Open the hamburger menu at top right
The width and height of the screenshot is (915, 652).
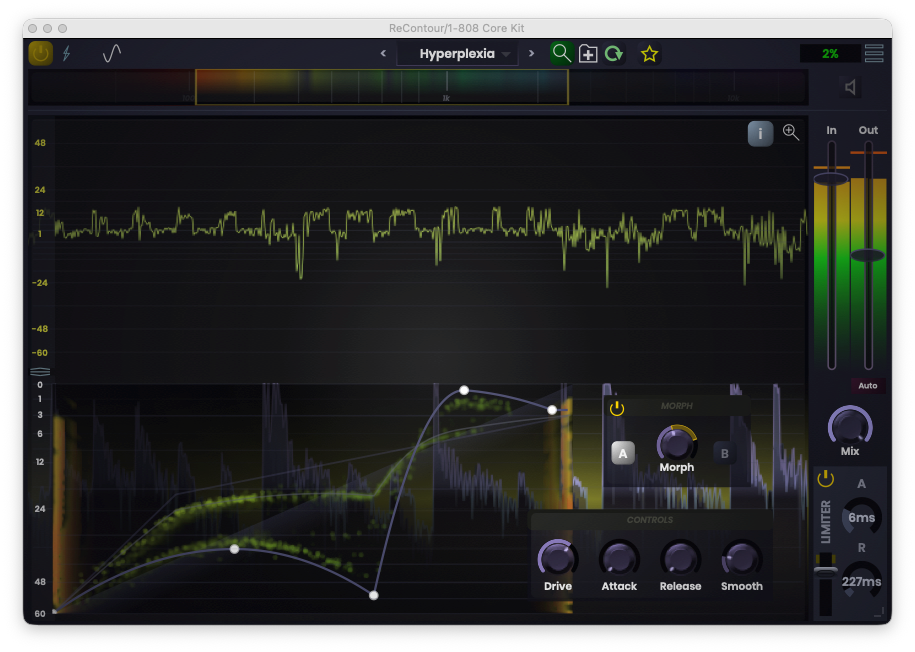coord(874,54)
